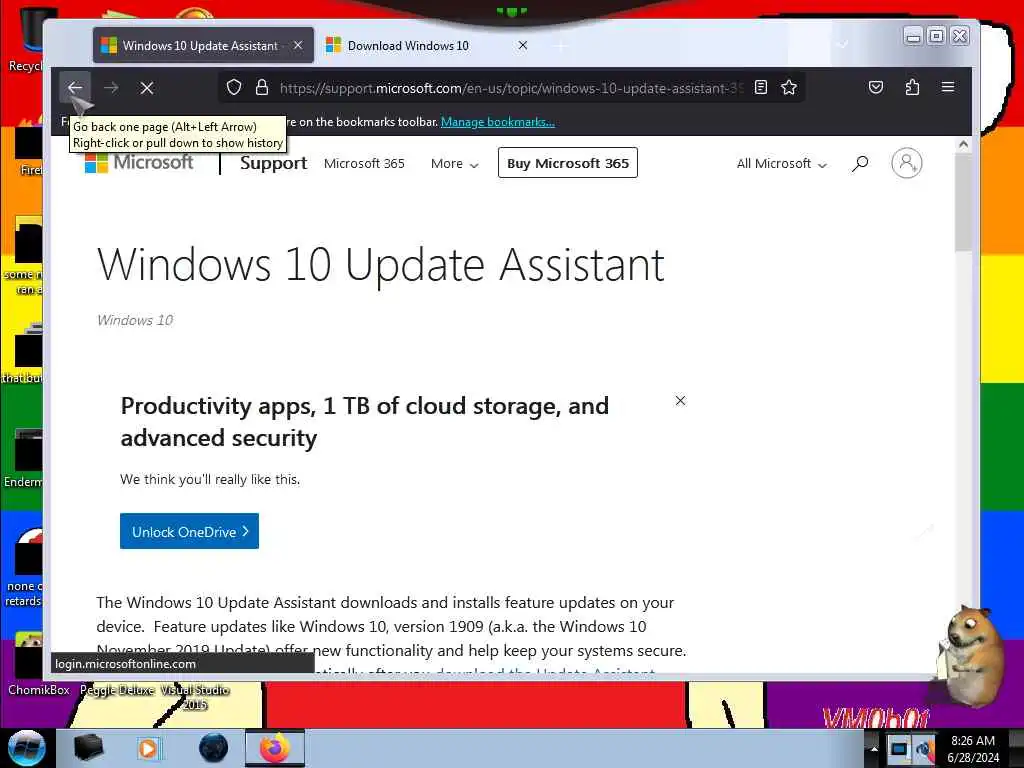Open the media player taskbar icon
The height and width of the screenshot is (768, 1024).
[x=149, y=748]
